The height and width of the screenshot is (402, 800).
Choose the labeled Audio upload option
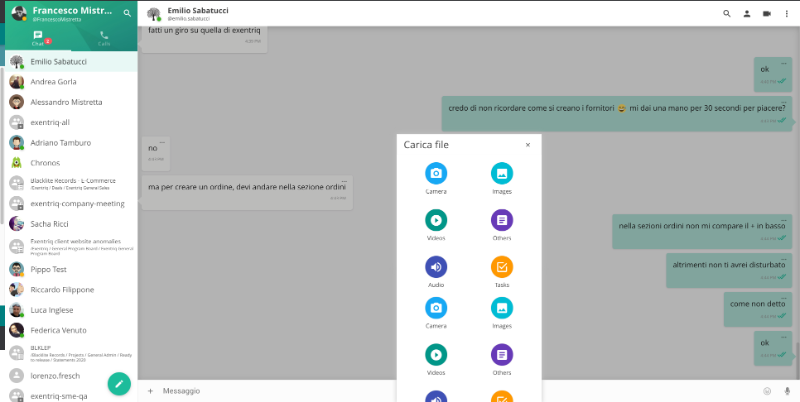point(436,268)
